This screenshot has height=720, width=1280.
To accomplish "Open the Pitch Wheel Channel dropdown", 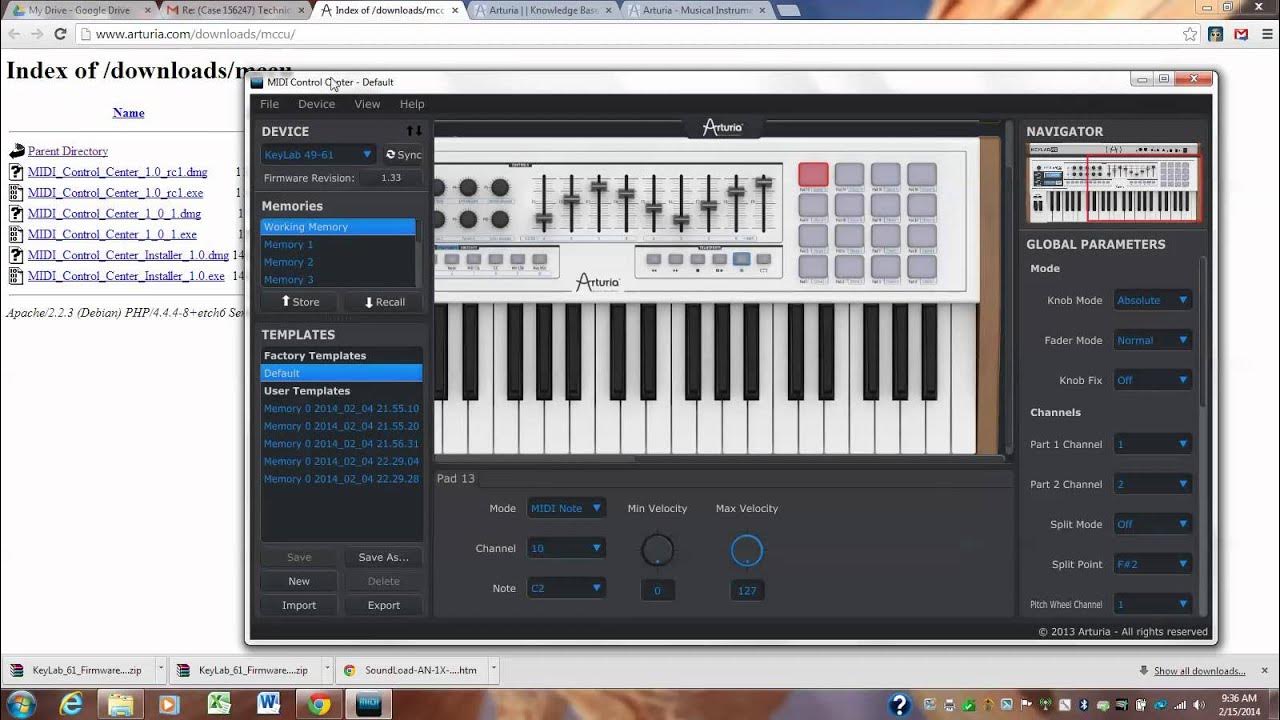I will click(x=1152, y=604).
